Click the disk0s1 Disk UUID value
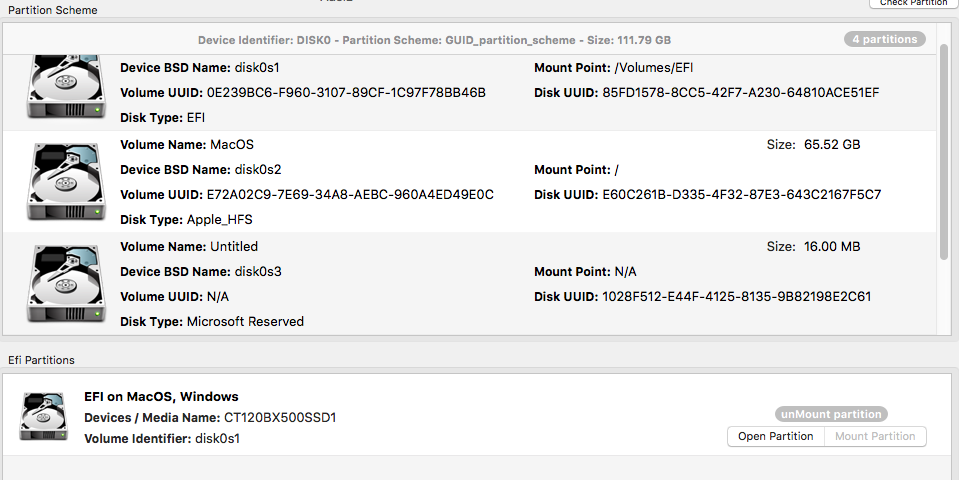 click(x=740, y=93)
